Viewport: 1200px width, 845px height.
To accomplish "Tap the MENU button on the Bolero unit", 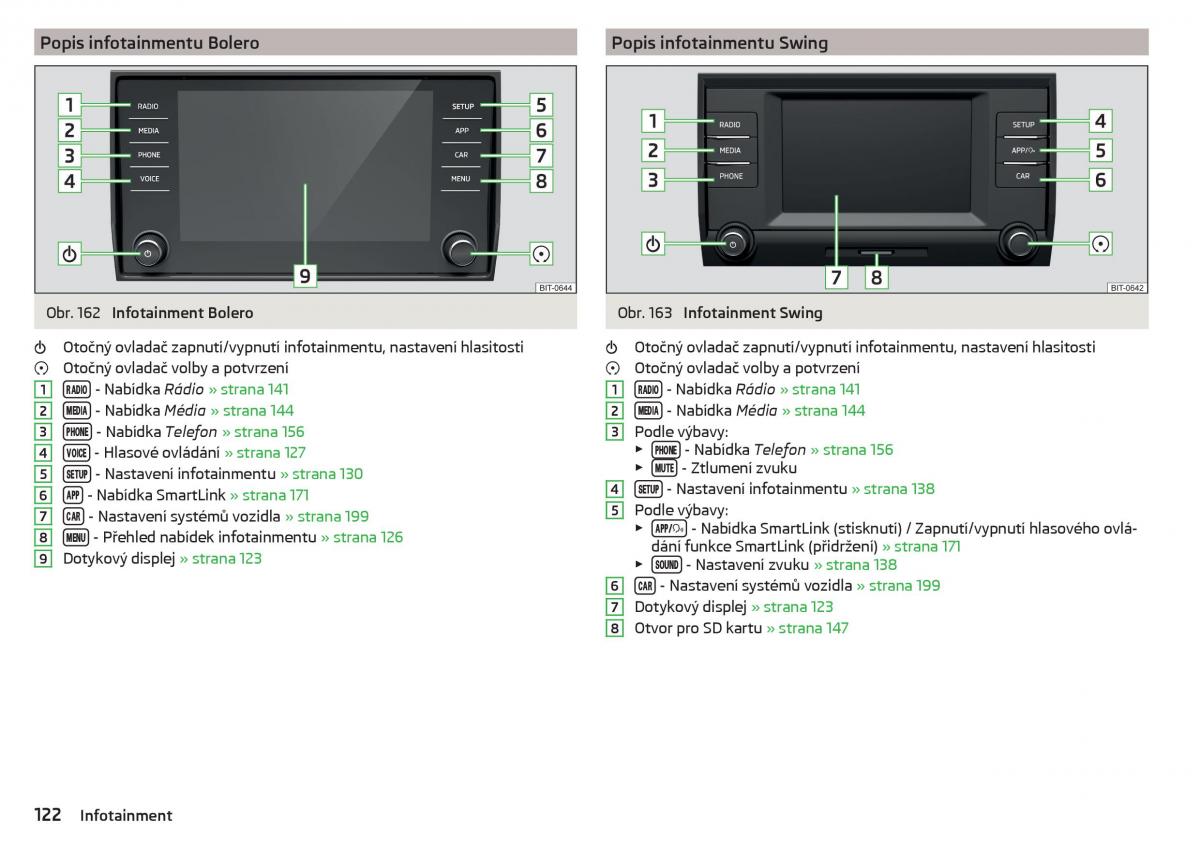I will (x=461, y=179).
